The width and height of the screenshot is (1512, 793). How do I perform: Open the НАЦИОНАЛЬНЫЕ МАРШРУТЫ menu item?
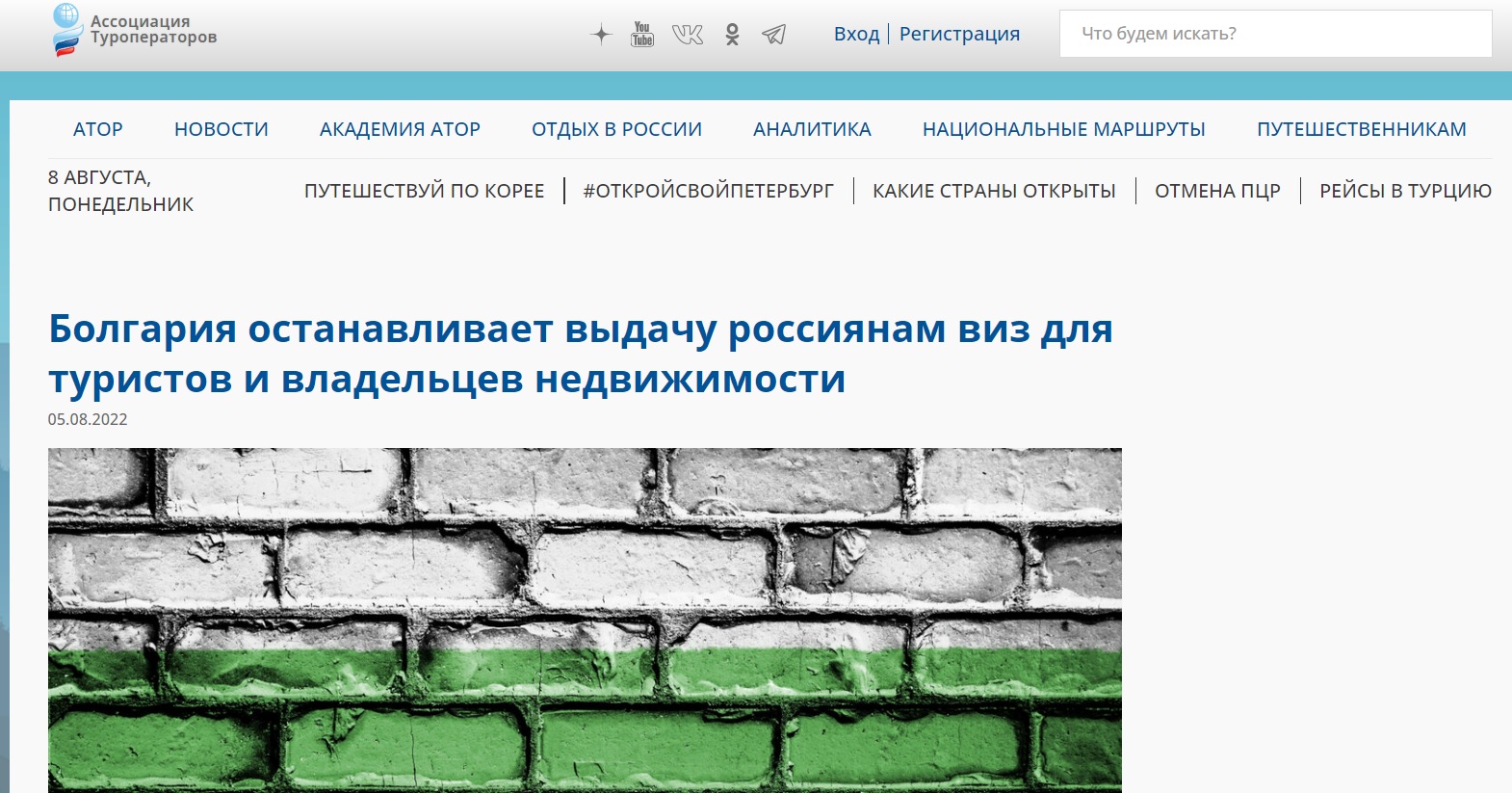pyautogui.click(x=1064, y=129)
